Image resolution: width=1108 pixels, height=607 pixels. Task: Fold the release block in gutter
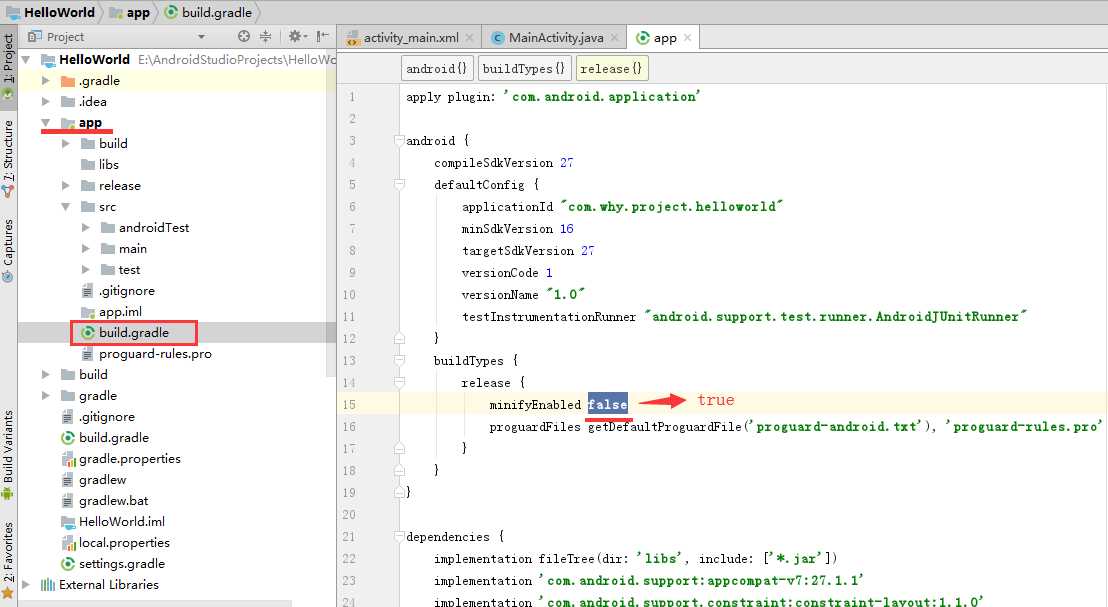pos(399,382)
